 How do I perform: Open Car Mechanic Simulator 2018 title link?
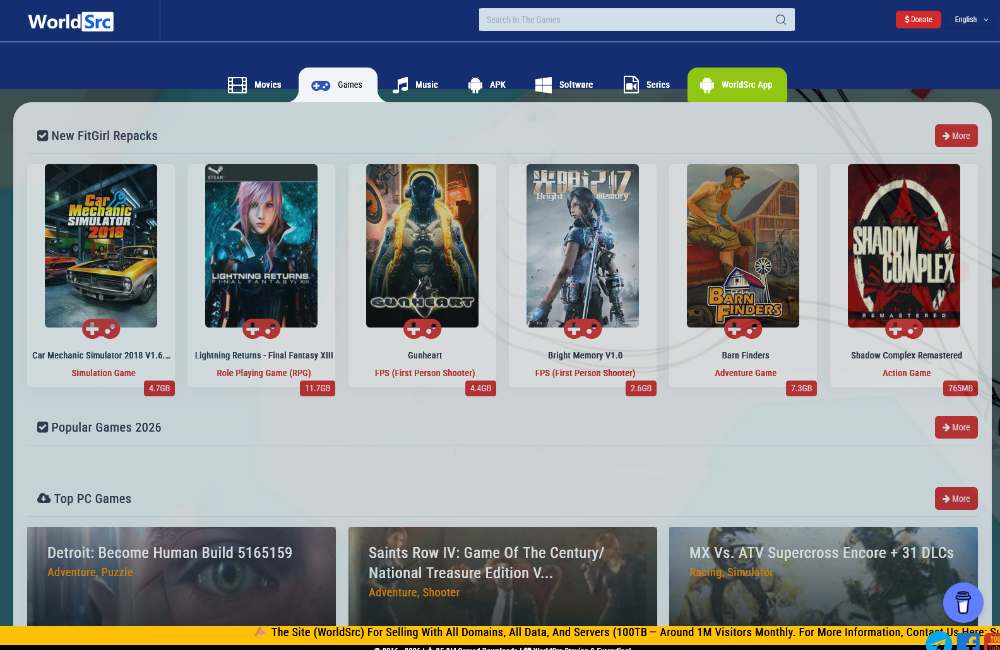pos(101,355)
